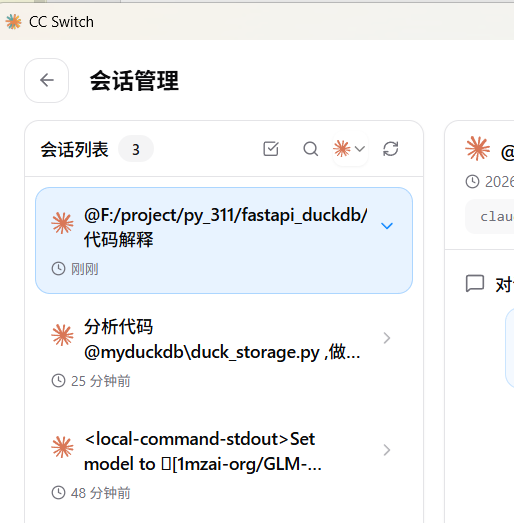Open the session search magnifier
Screen dimensions: 514x523
pos(311,149)
